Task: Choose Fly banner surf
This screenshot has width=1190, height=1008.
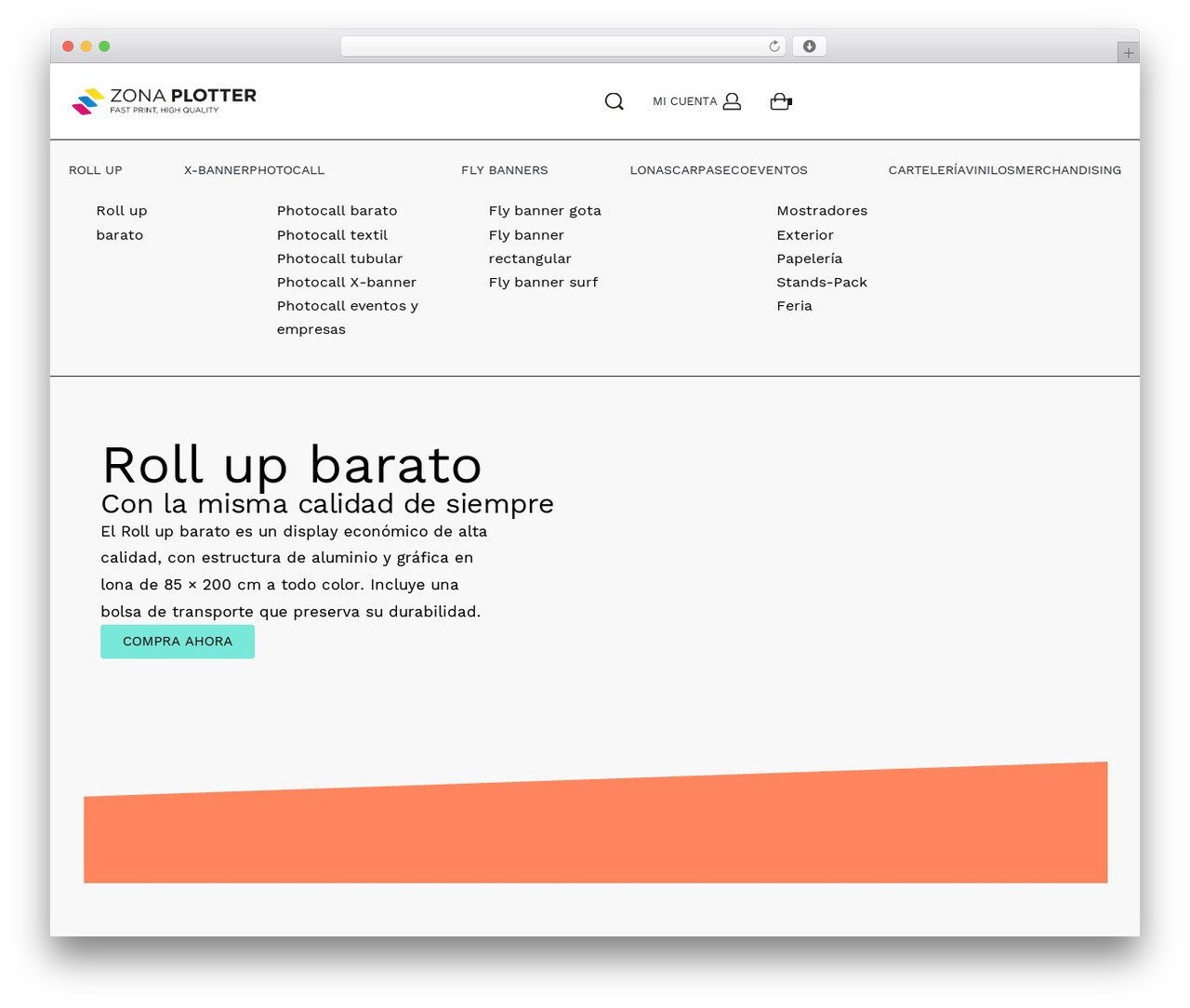Action: 543,282
